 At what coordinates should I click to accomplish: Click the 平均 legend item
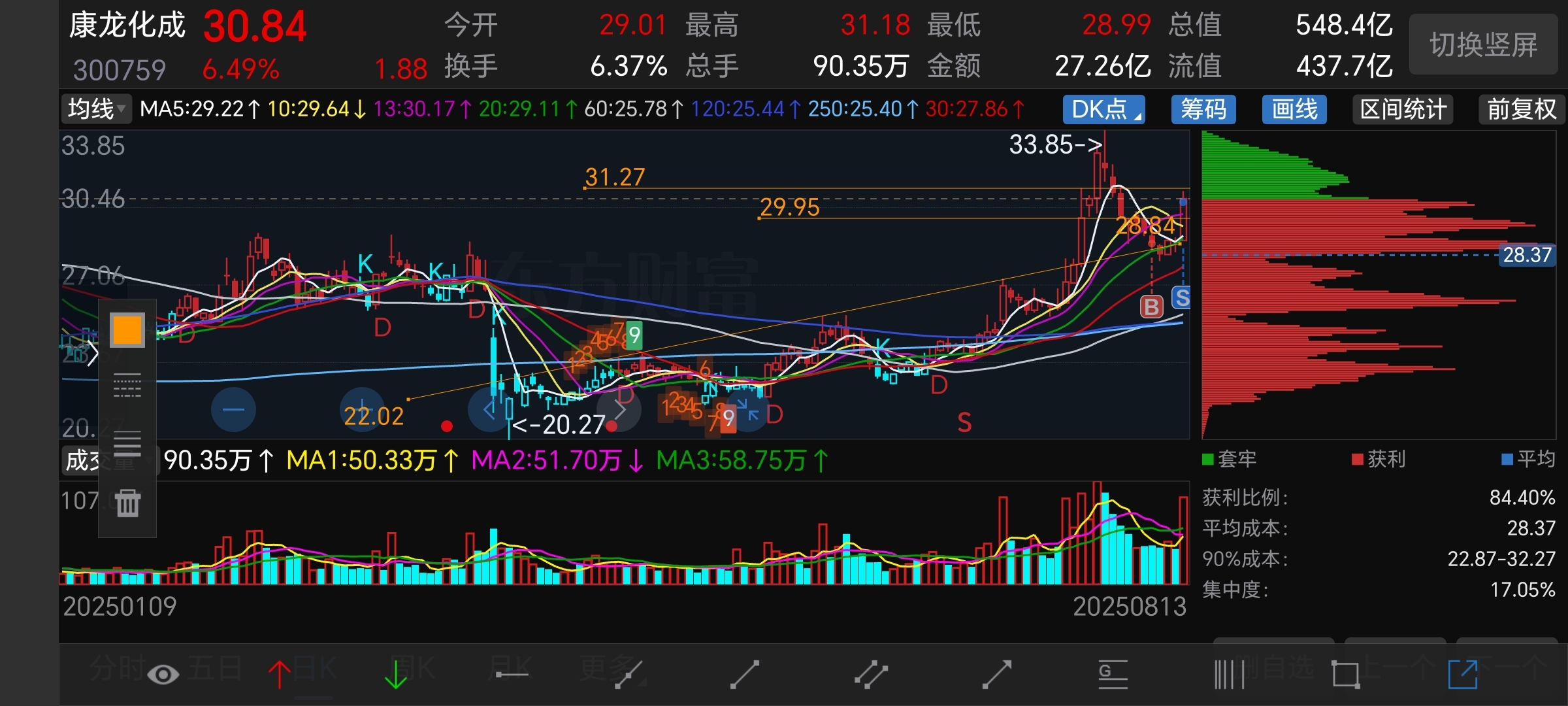1528,459
